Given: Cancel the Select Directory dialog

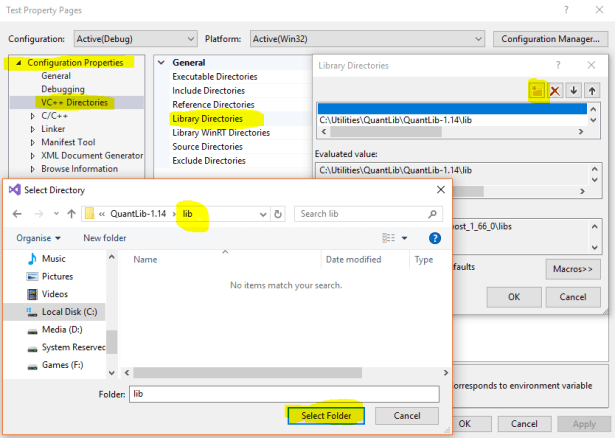Looking at the screenshot, I should (x=407, y=416).
